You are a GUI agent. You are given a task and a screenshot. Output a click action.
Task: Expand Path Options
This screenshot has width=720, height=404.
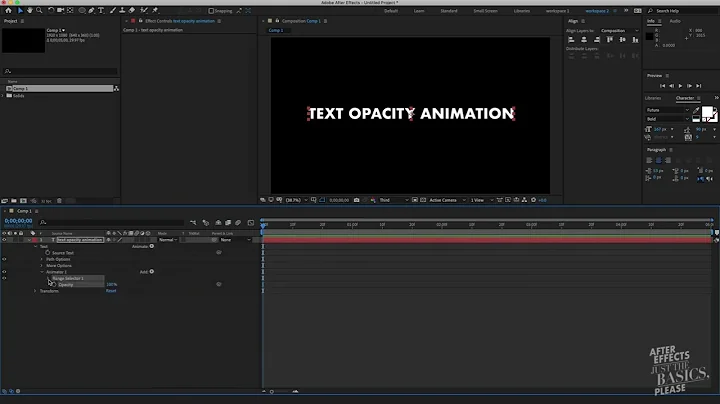point(41,259)
